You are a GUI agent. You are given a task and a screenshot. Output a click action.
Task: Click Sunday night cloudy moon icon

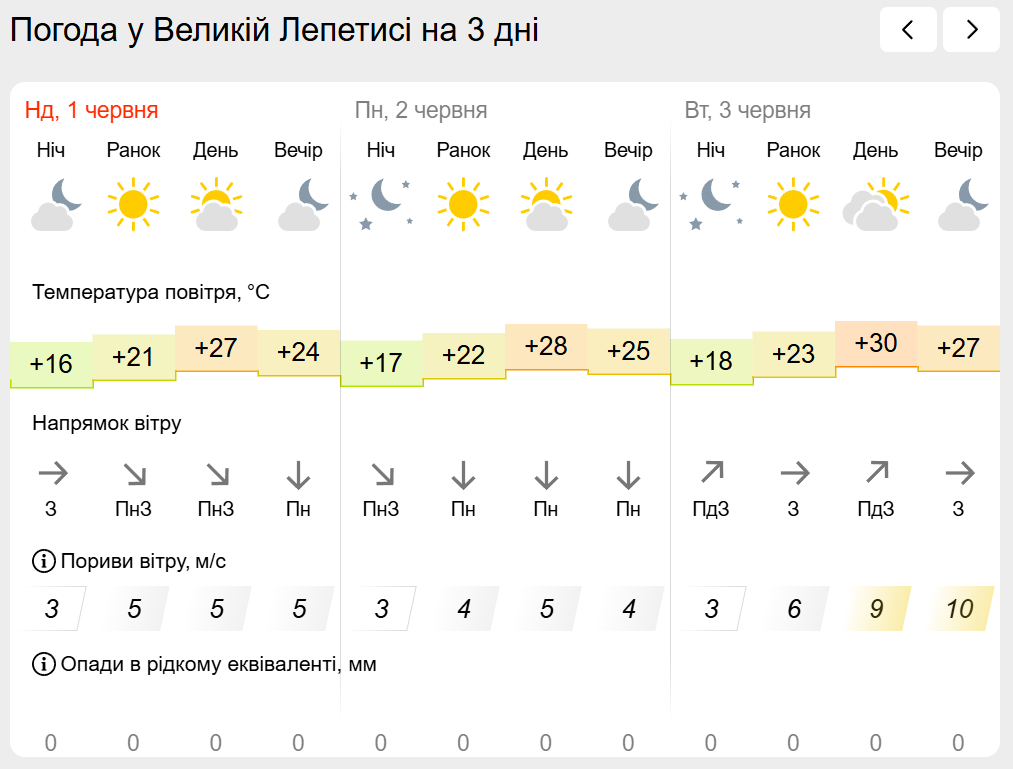pyautogui.click(x=56, y=203)
